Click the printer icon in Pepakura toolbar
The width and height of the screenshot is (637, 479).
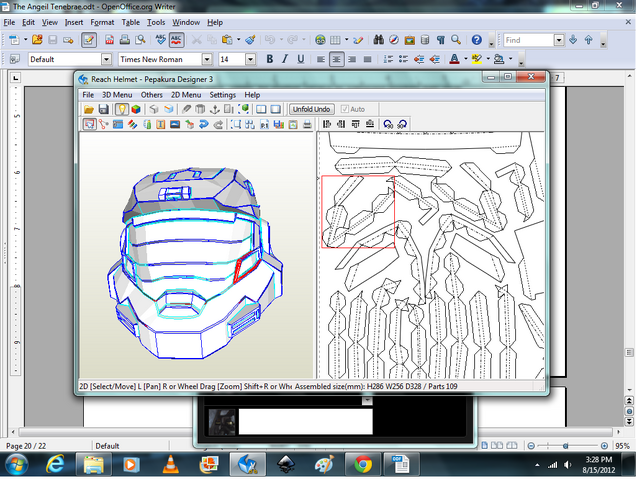pos(308,124)
